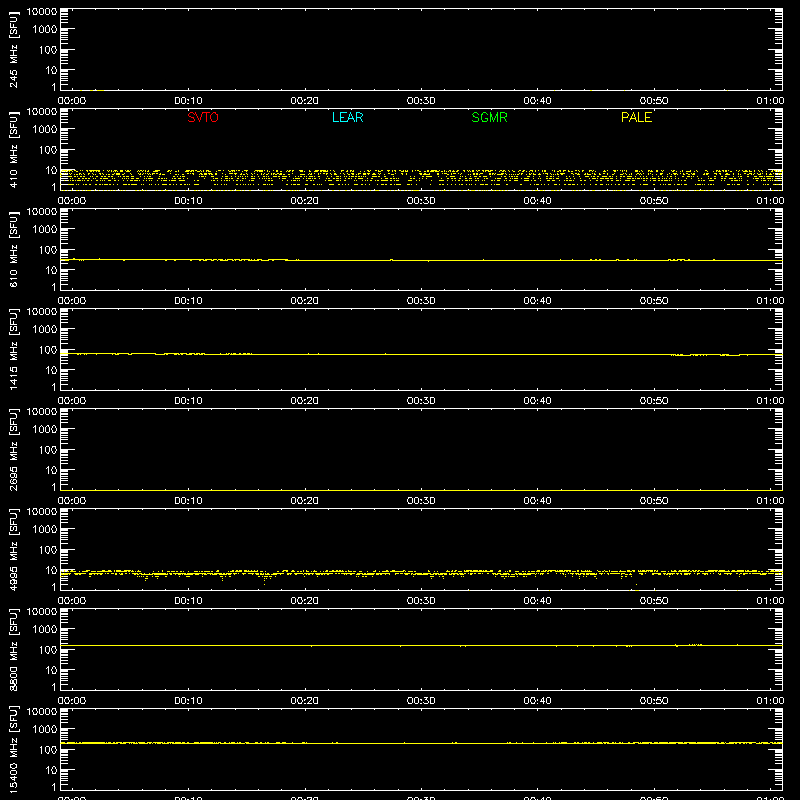Screen dimensions: 800x800
Task: Click the 10000 tick value in 245 MHz panel
Action: pos(42,12)
